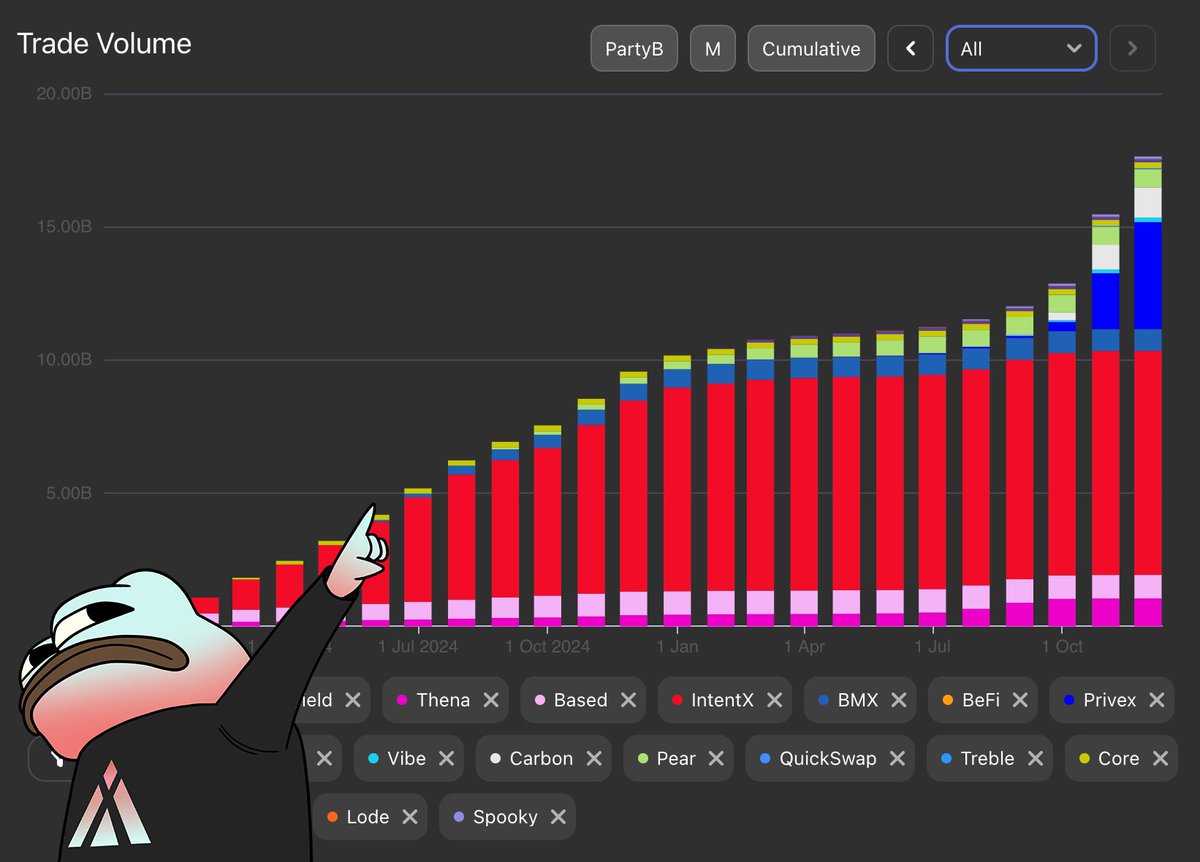Click the 1 Jul axis label
The image size is (1200, 862).
tap(933, 647)
